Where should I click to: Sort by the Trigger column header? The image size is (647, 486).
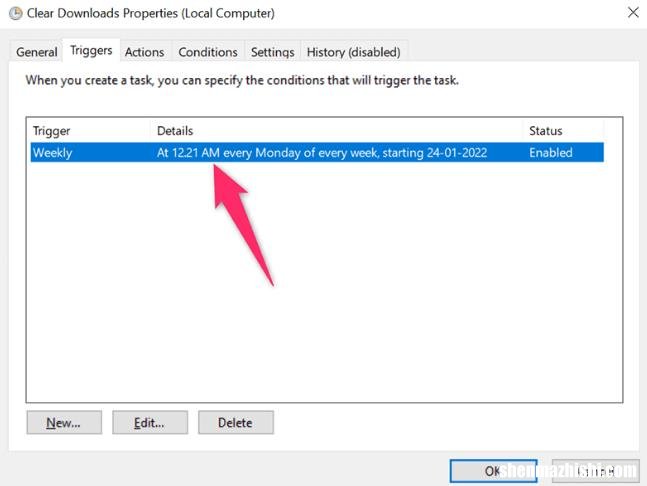[88, 131]
